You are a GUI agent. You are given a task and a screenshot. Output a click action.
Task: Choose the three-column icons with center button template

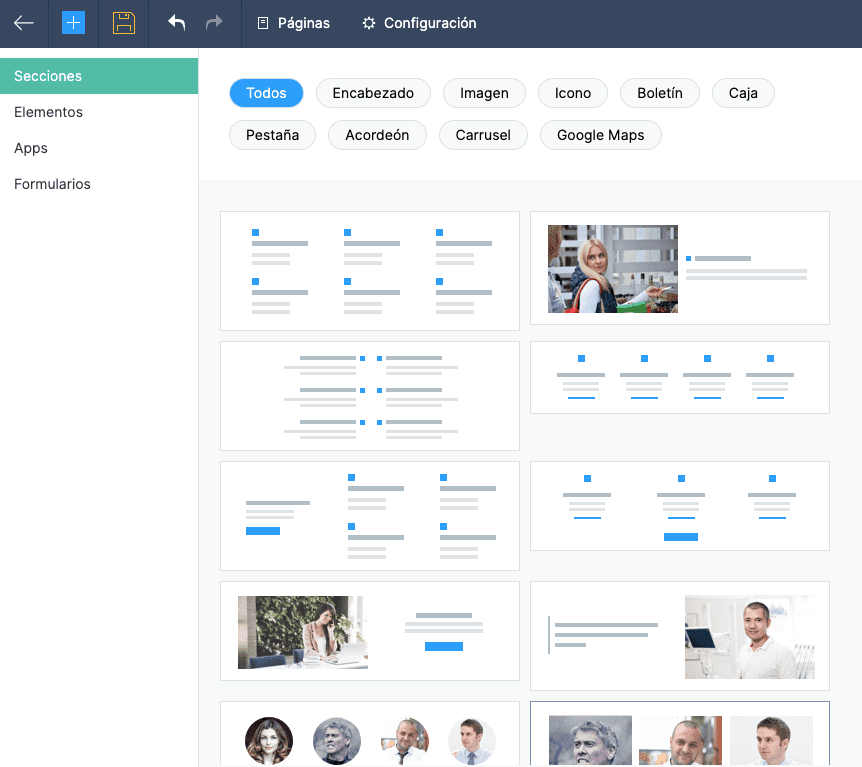click(x=680, y=506)
